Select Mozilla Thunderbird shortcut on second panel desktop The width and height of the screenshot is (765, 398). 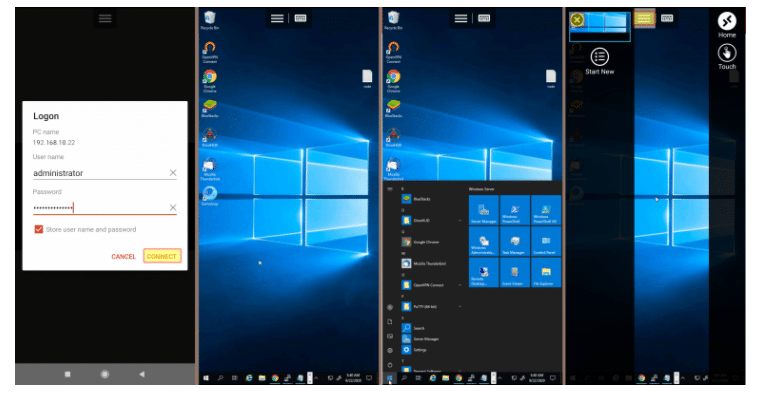click(210, 169)
